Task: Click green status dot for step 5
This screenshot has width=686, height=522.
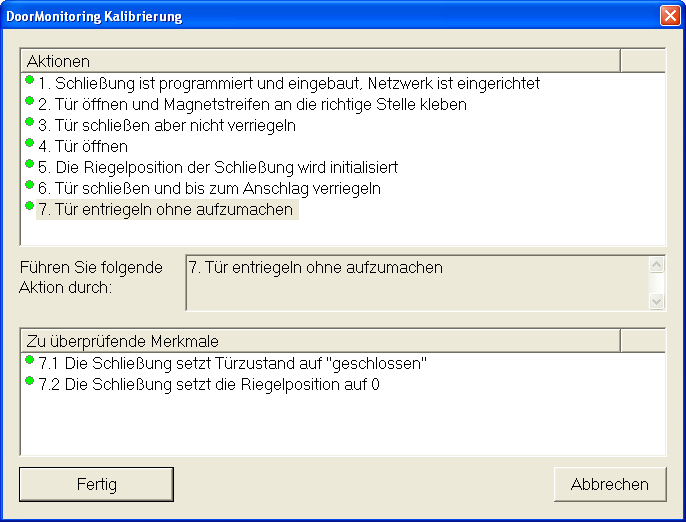Action: 29,163
